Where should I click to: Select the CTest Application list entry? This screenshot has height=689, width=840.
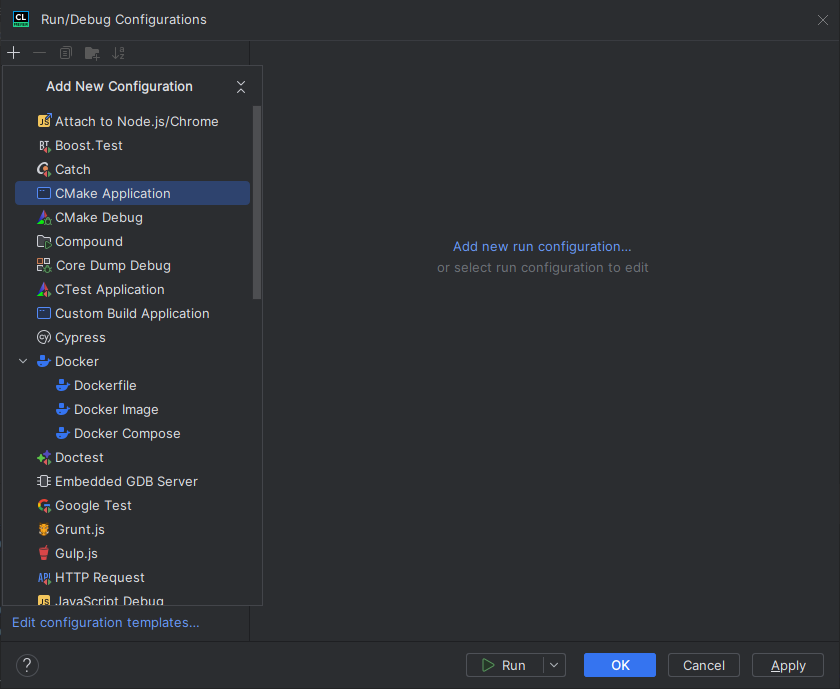point(132,289)
